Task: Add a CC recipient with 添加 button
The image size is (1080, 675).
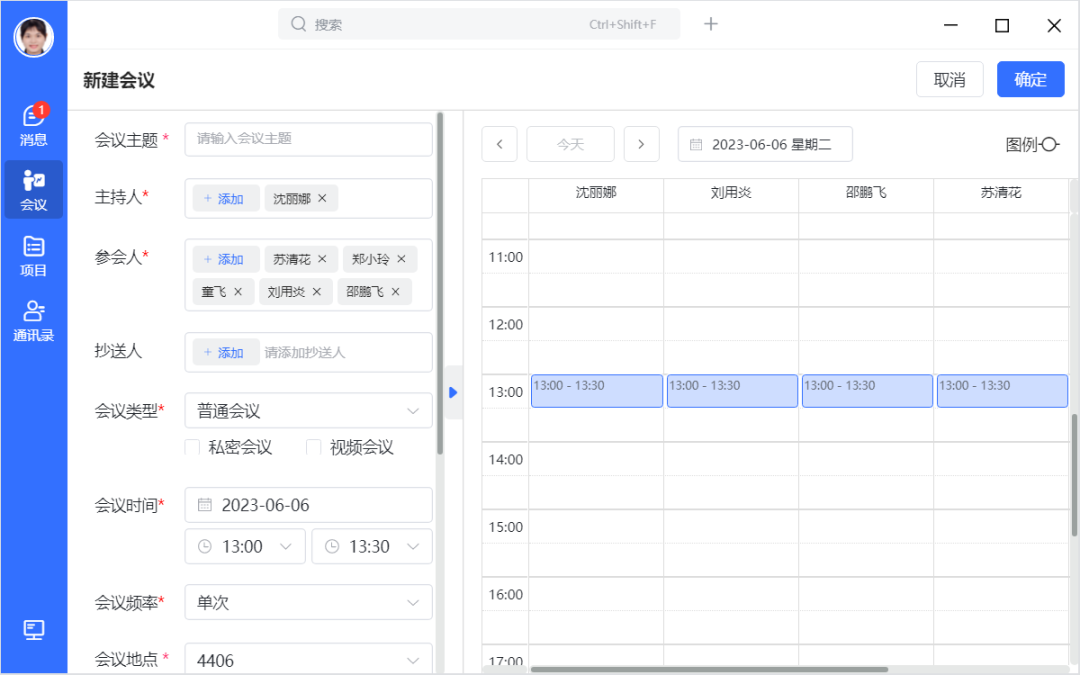Action: pyautogui.click(x=226, y=352)
